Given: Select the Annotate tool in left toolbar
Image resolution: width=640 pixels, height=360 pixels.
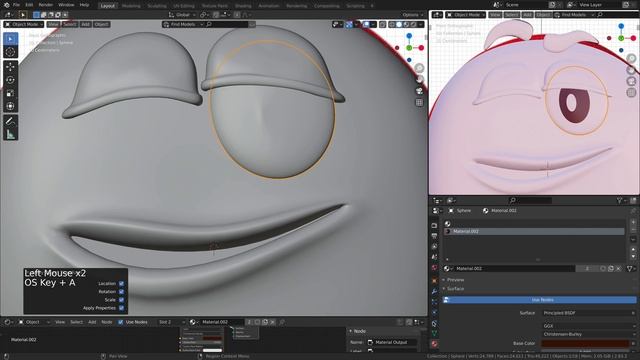Looking at the screenshot, I should [x=11, y=121].
